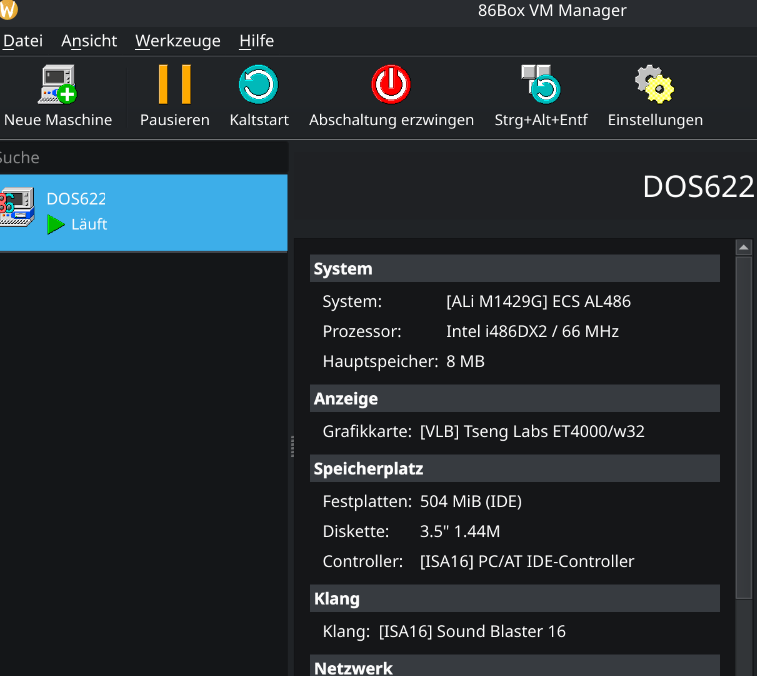The width and height of the screenshot is (757, 676).
Task: Click the '3.5" 1.44M' Diskette value
Action: click(x=460, y=531)
